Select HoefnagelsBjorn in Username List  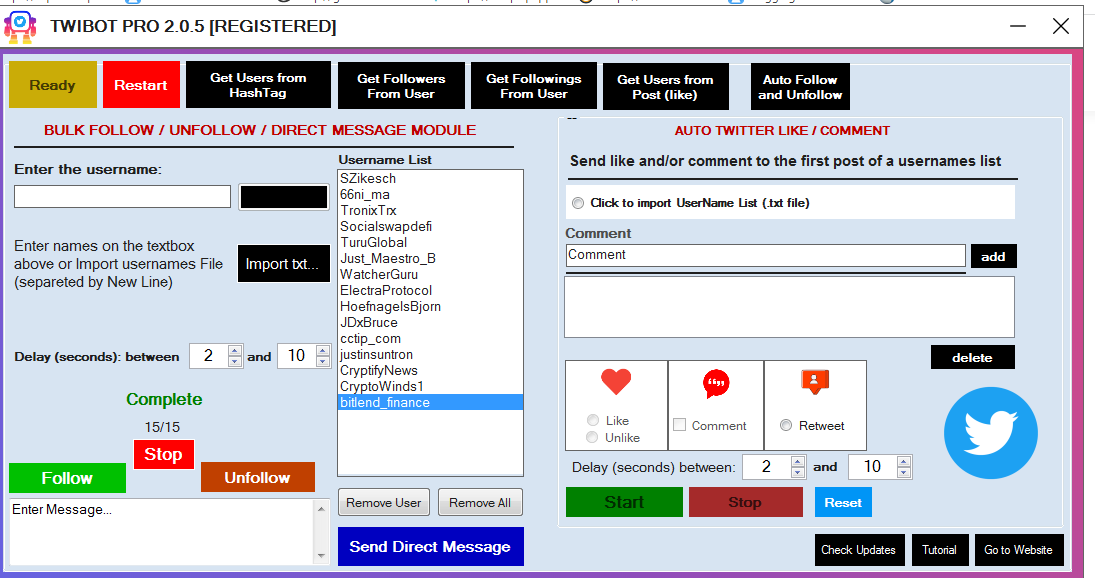pyautogui.click(x=430, y=307)
